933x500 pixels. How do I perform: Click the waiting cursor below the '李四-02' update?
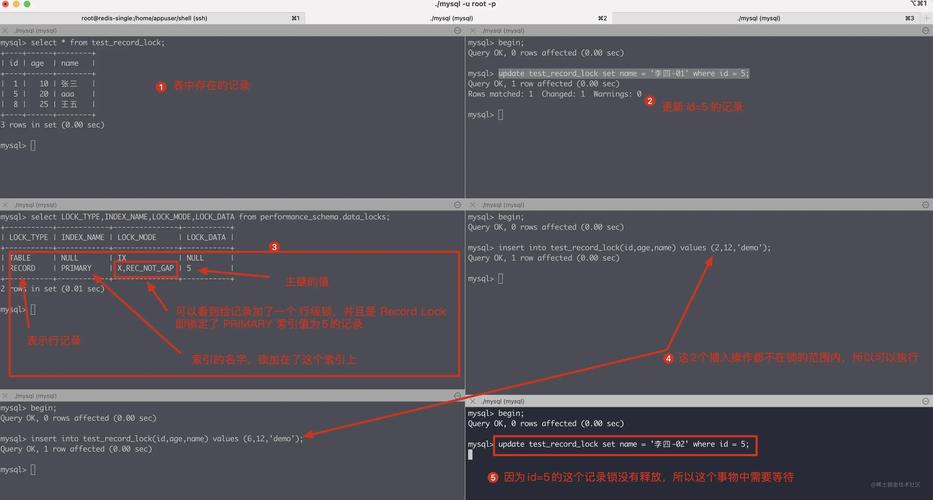tap(470, 455)
